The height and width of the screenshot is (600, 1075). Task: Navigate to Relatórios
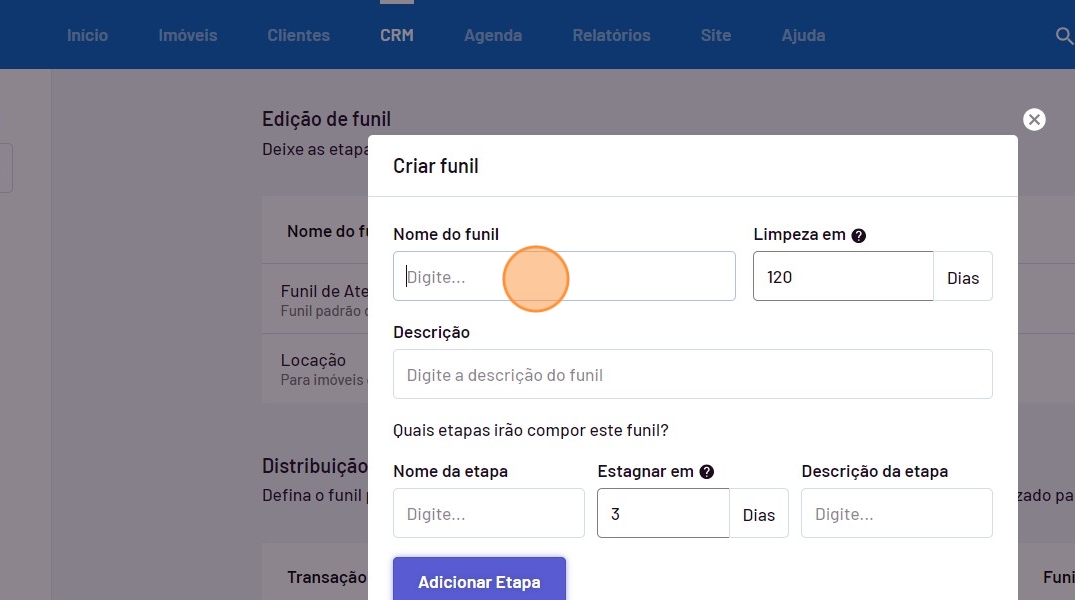pos(611,35)
